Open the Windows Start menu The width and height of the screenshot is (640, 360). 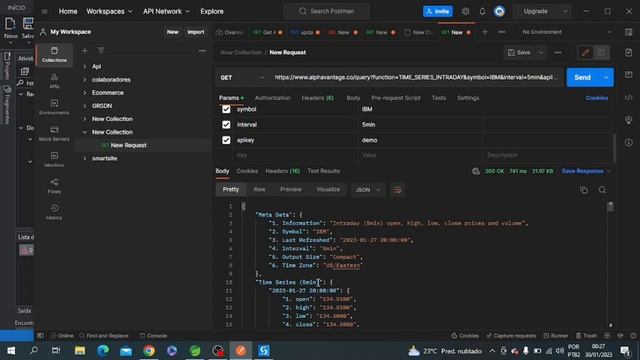coord(11,351)
